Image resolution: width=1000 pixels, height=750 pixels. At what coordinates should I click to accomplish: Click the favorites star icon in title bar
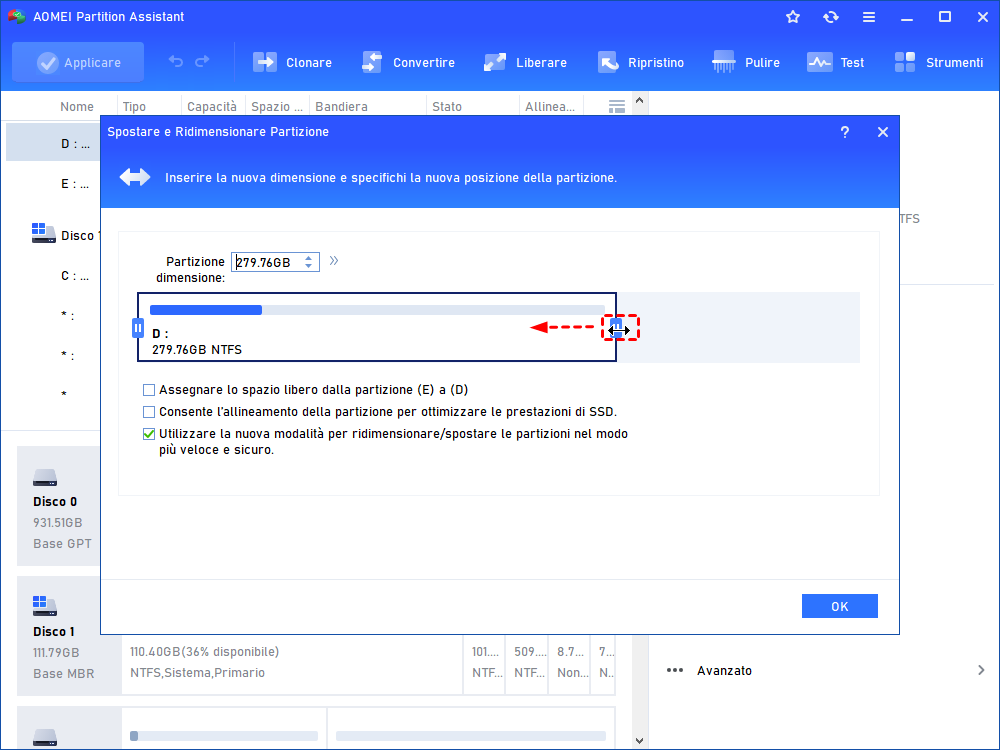[793, 17]
